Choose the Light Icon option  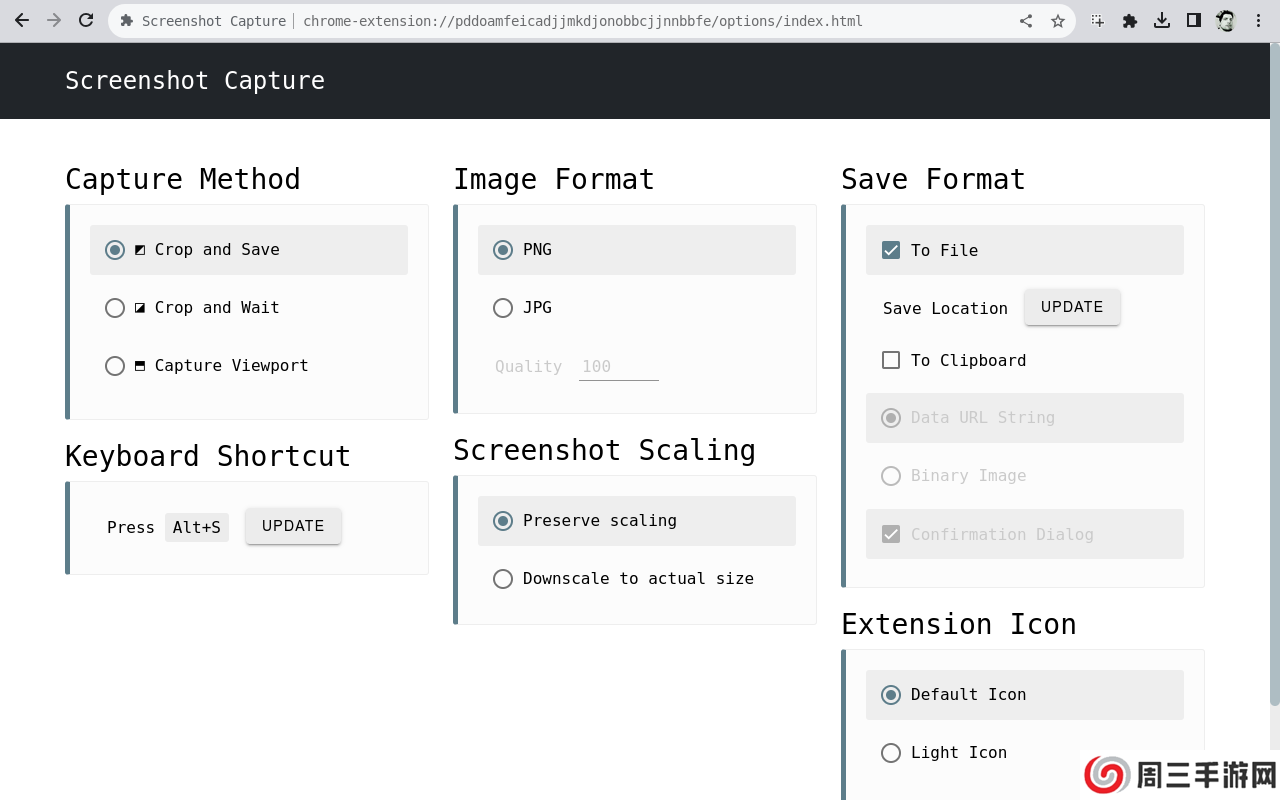[x=891, y=753]
